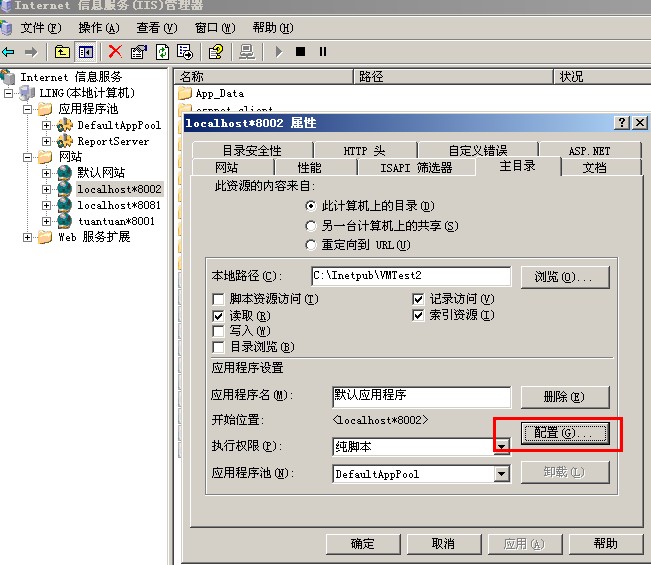This screenshot has width=651, height=565.
Task: Collapse the 网站 tree node
Action: (27, 157)
